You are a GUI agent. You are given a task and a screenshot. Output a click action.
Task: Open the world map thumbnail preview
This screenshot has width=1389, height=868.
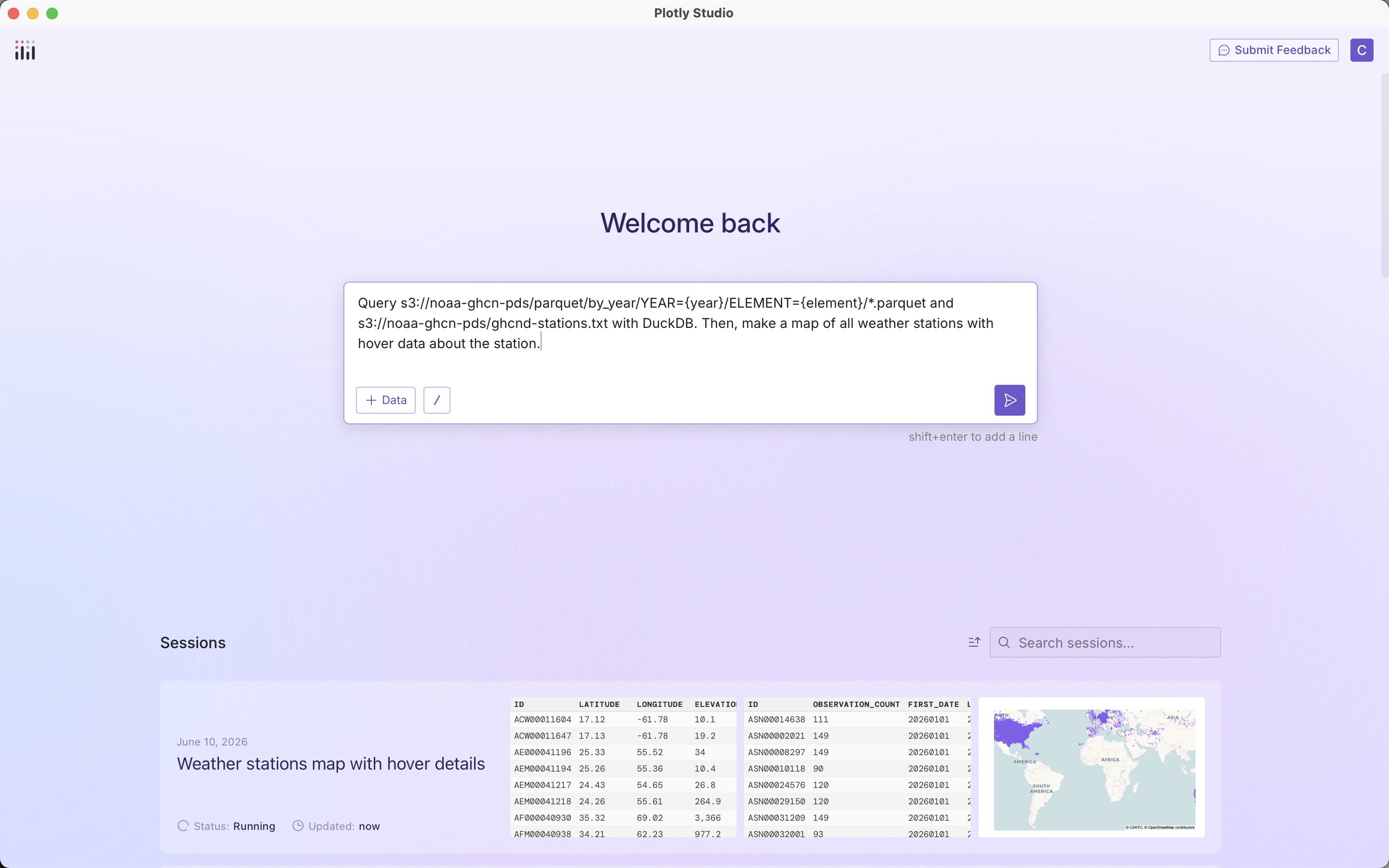(x=1091, y=767)
